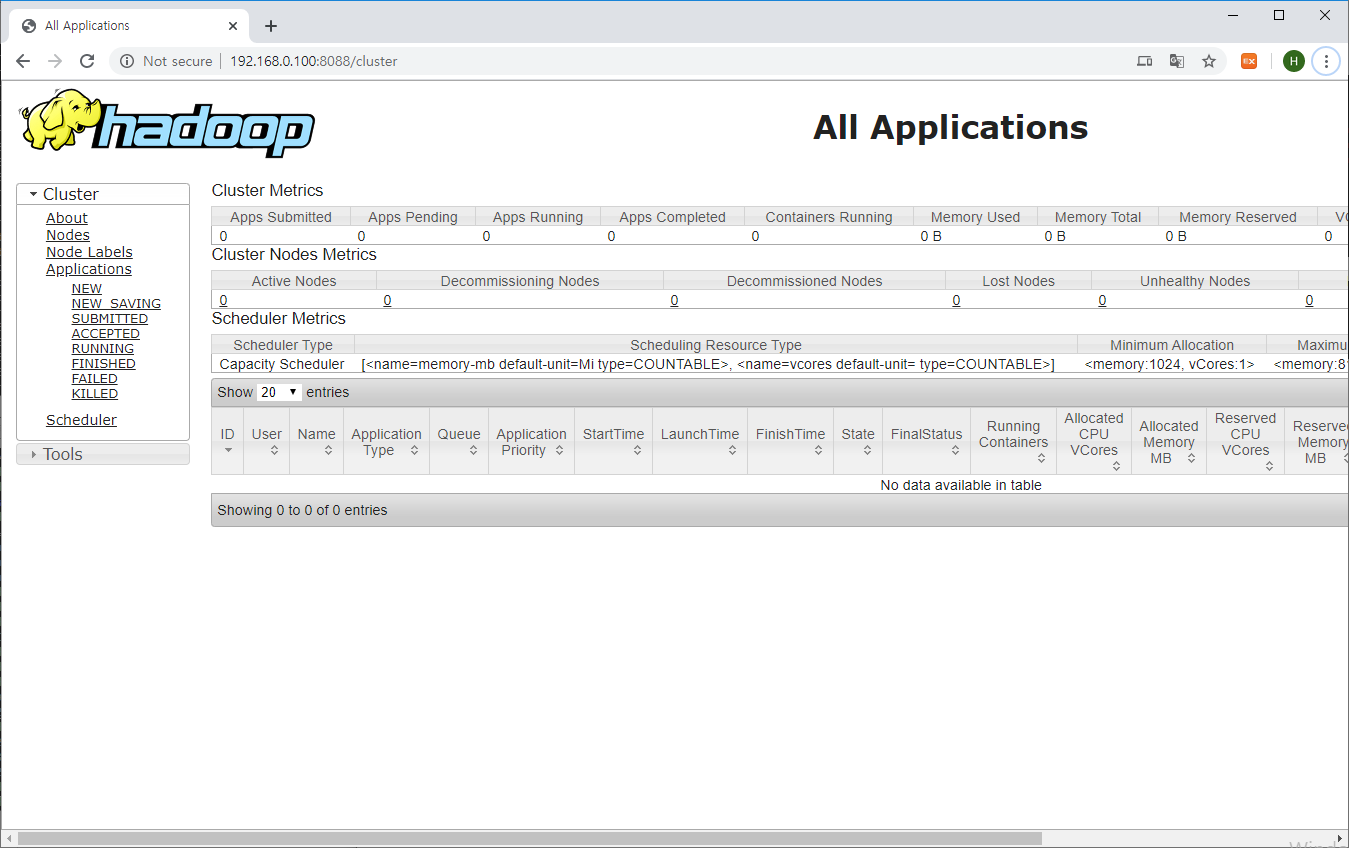Click the Hadoop elephant logo
Image resolution: width=1349 pixels, height=848 pixels.
(167, 122)
